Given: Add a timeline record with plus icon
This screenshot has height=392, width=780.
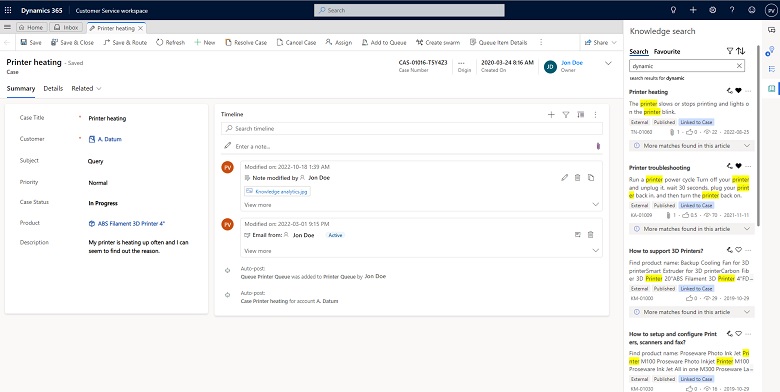Looking at the screenshot, I should pos(551,115).
